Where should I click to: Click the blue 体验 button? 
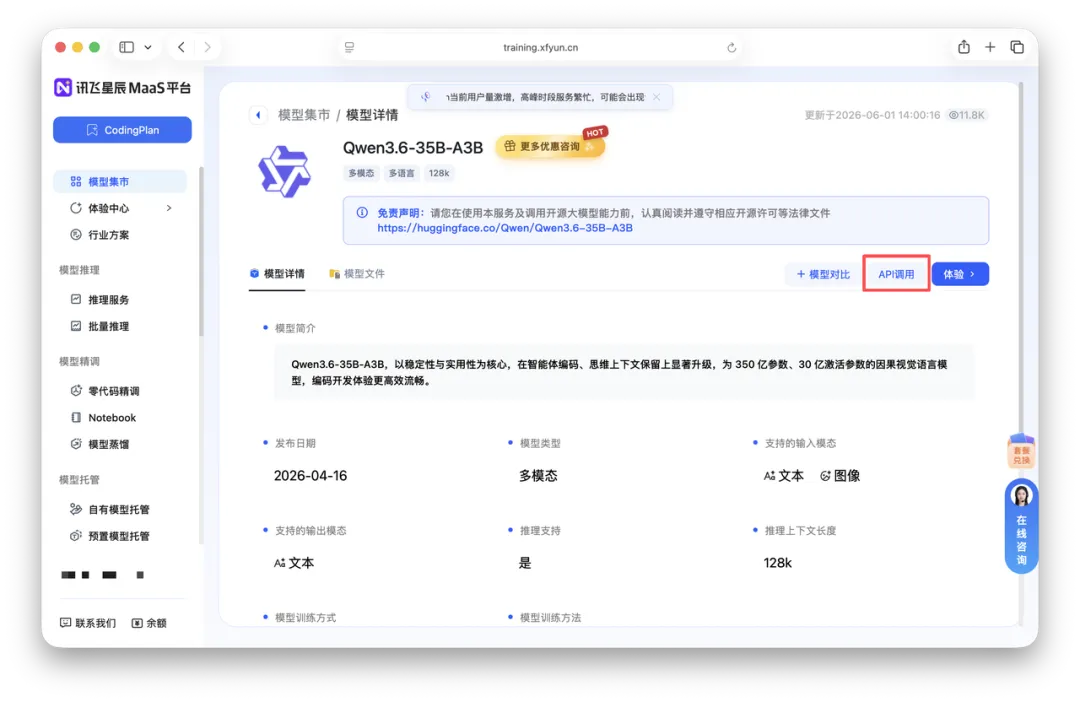pyautogui.click(x=960, y=274)
